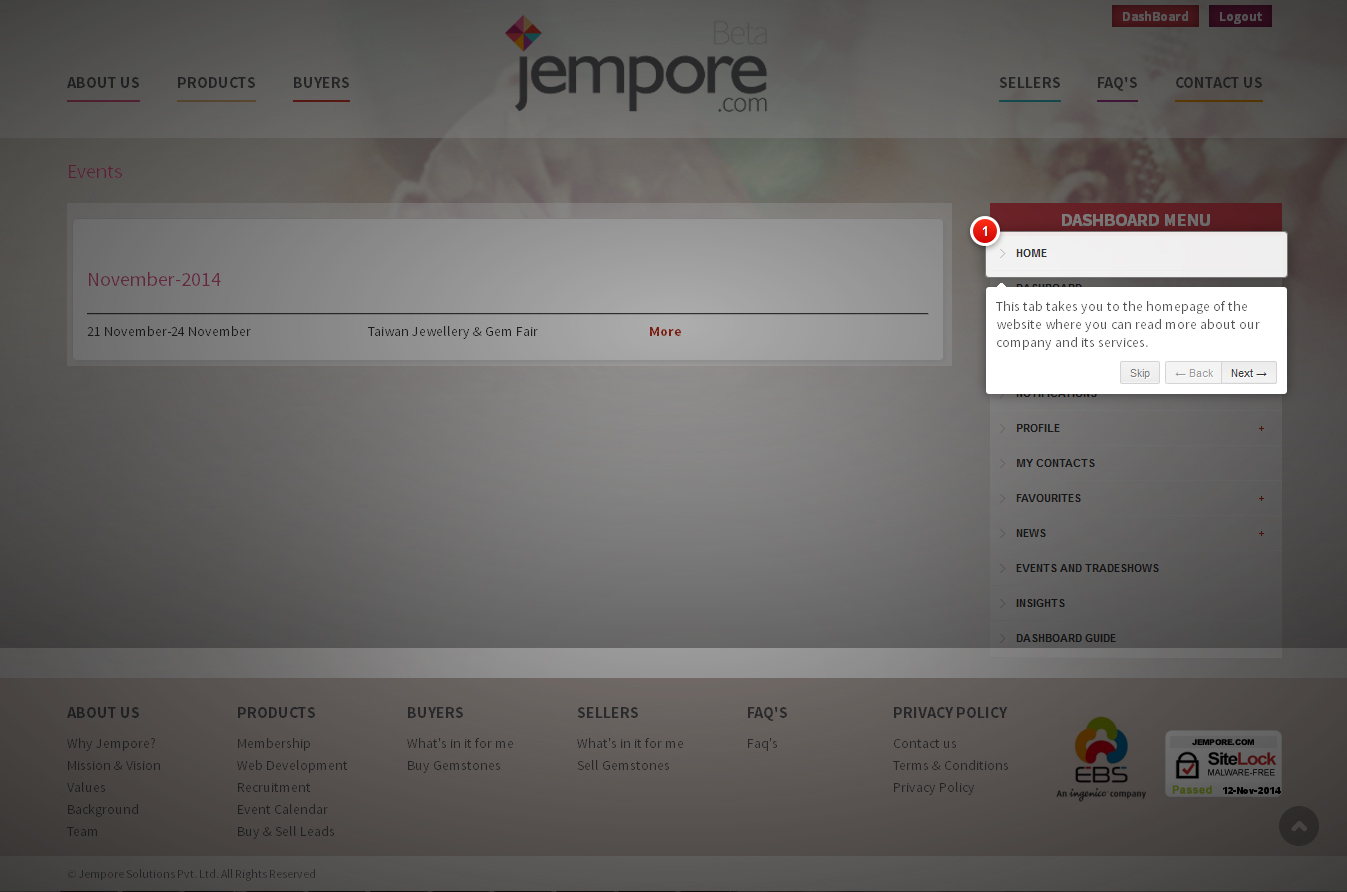
Task: Open FAQ'S in the top navigation
Action: point(1117,83)
